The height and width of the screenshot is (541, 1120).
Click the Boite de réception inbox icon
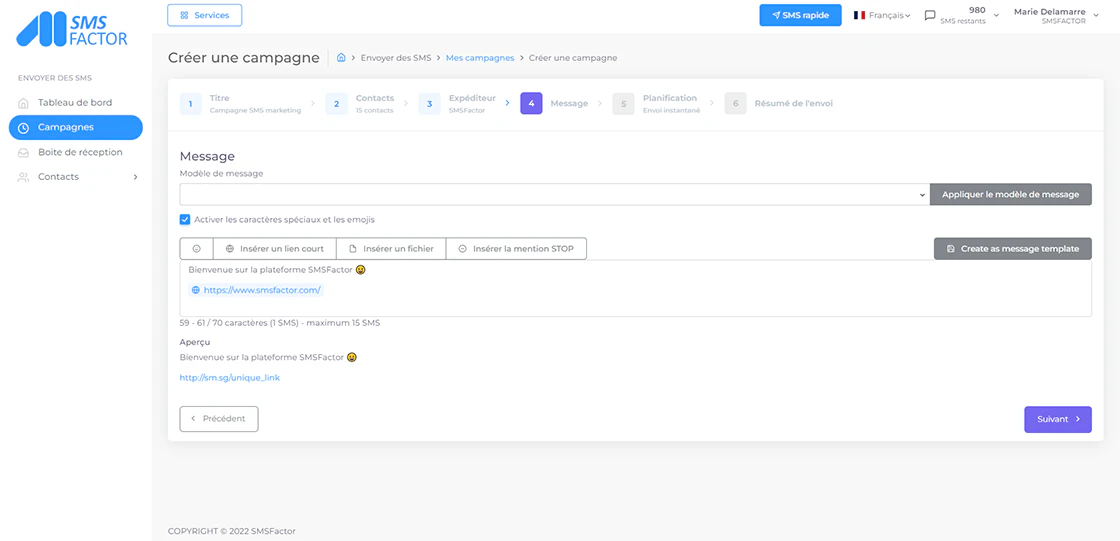[24, 152]
